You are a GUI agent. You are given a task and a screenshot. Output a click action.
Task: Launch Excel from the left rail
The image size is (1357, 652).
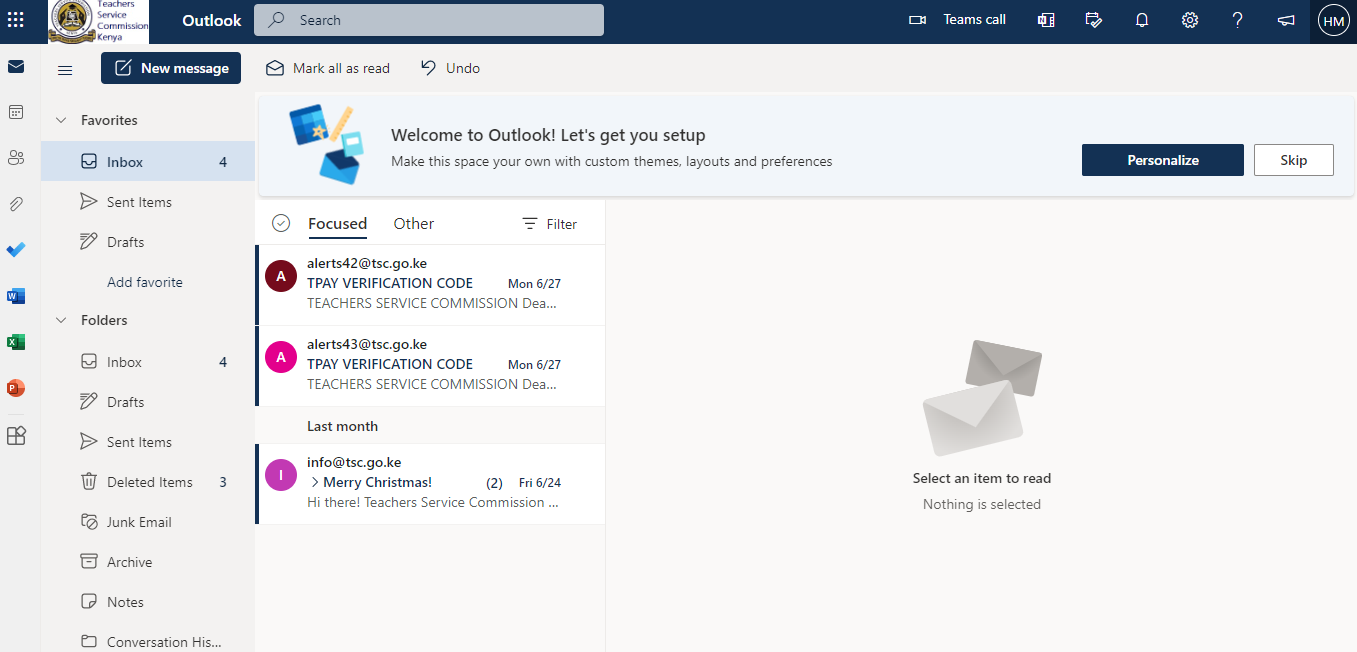[16, 342]
